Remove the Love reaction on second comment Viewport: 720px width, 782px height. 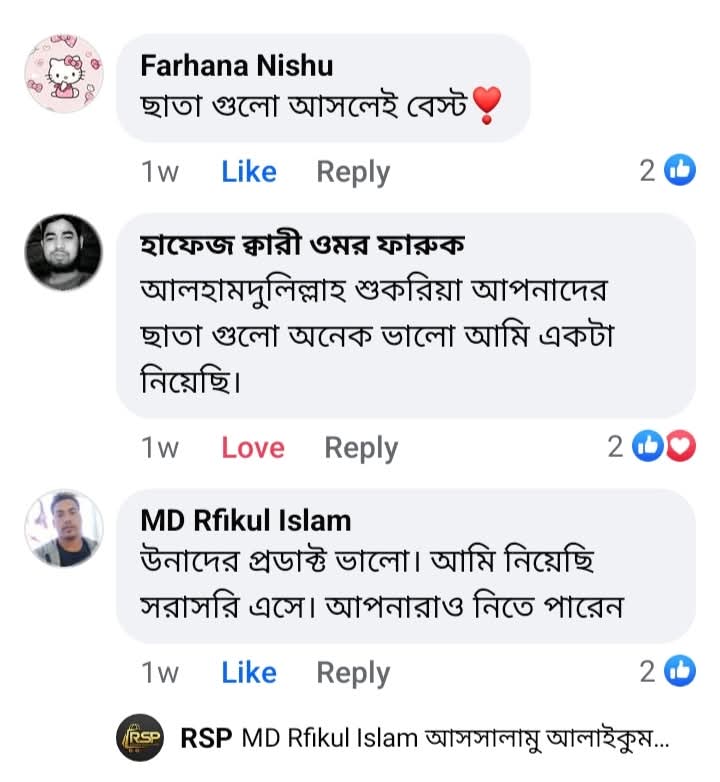point(253,448)
